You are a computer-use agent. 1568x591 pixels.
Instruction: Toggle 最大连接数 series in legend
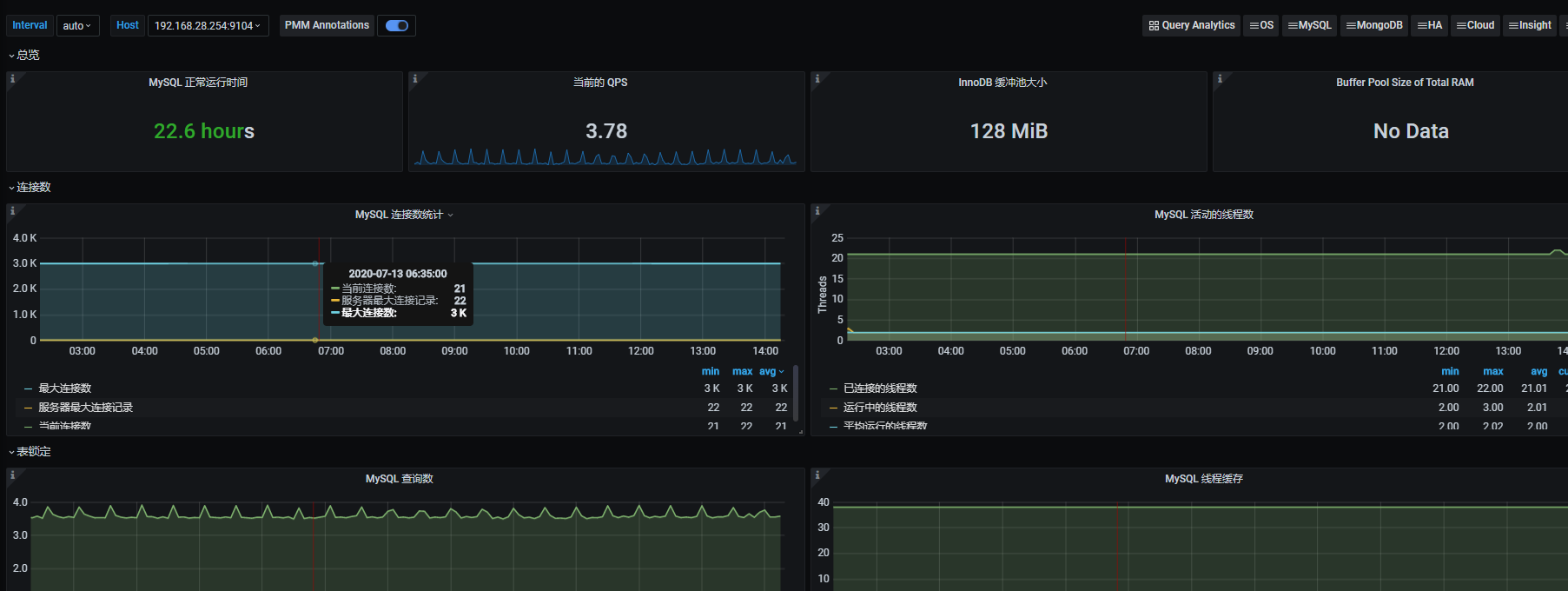pos(65,388)
